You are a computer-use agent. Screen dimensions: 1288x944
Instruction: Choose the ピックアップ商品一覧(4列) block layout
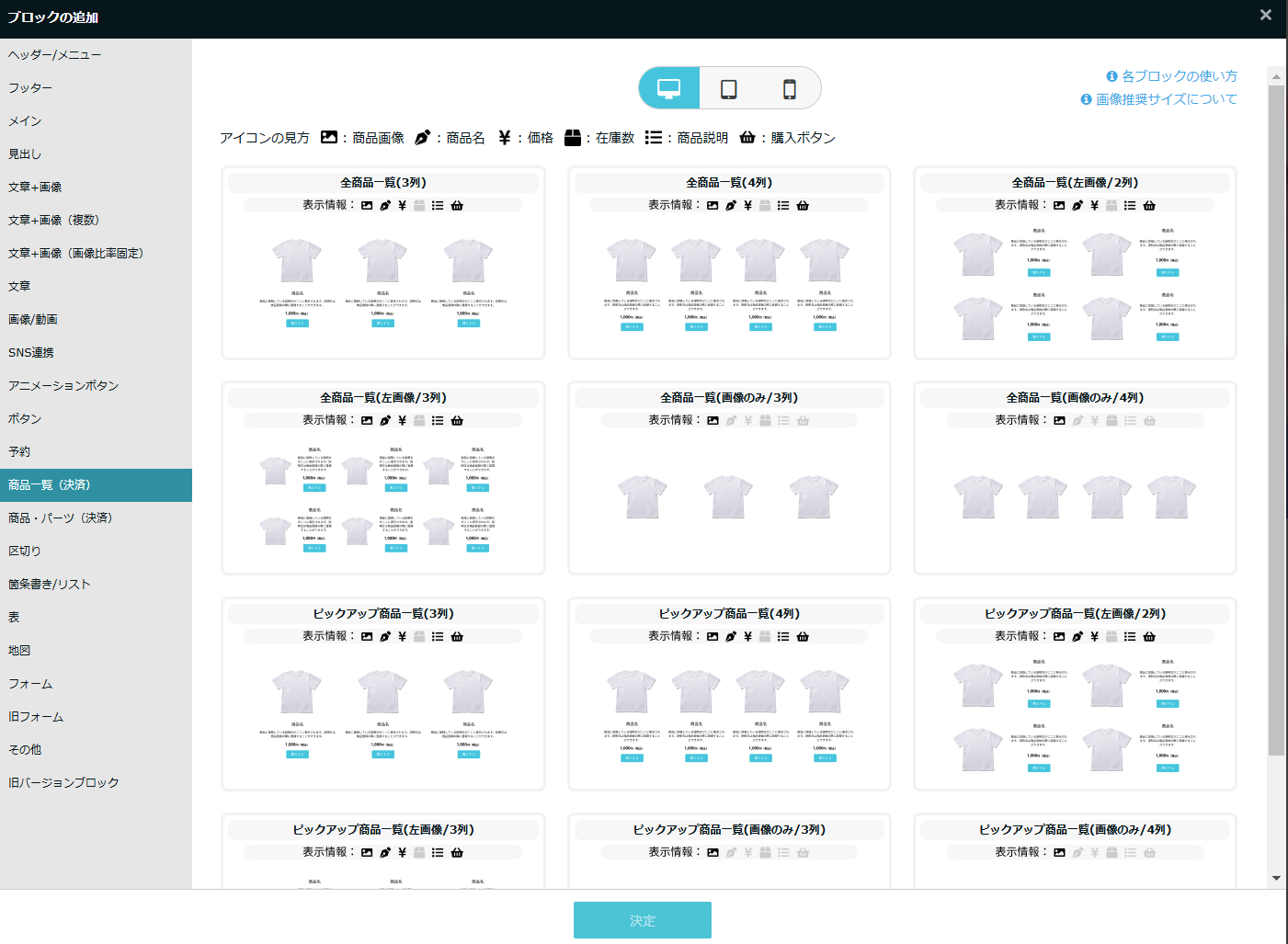tap(729, 694)
